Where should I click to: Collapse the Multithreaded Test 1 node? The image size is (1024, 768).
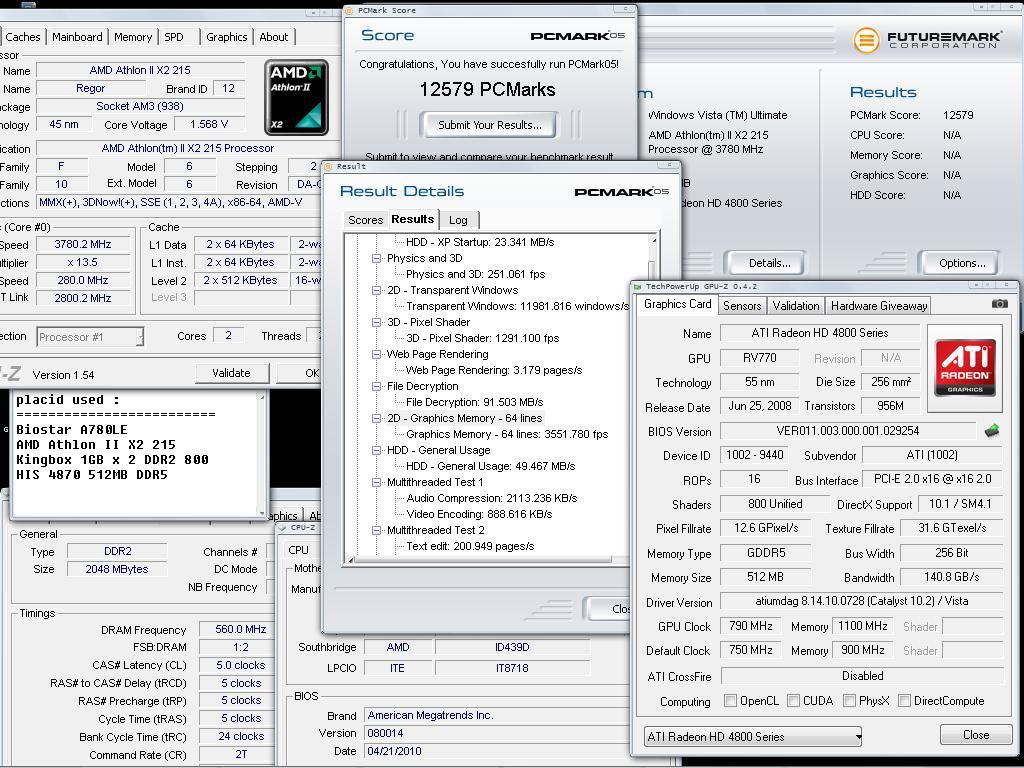pos(376,483)
